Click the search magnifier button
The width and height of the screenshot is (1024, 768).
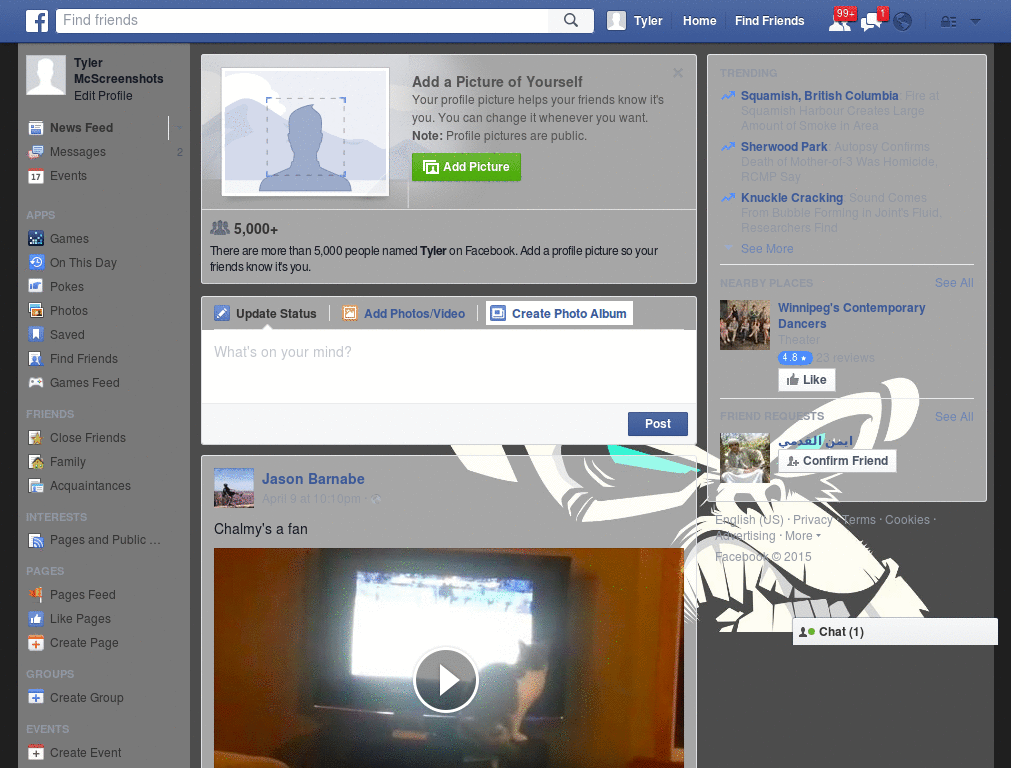(x=571, y=20)
